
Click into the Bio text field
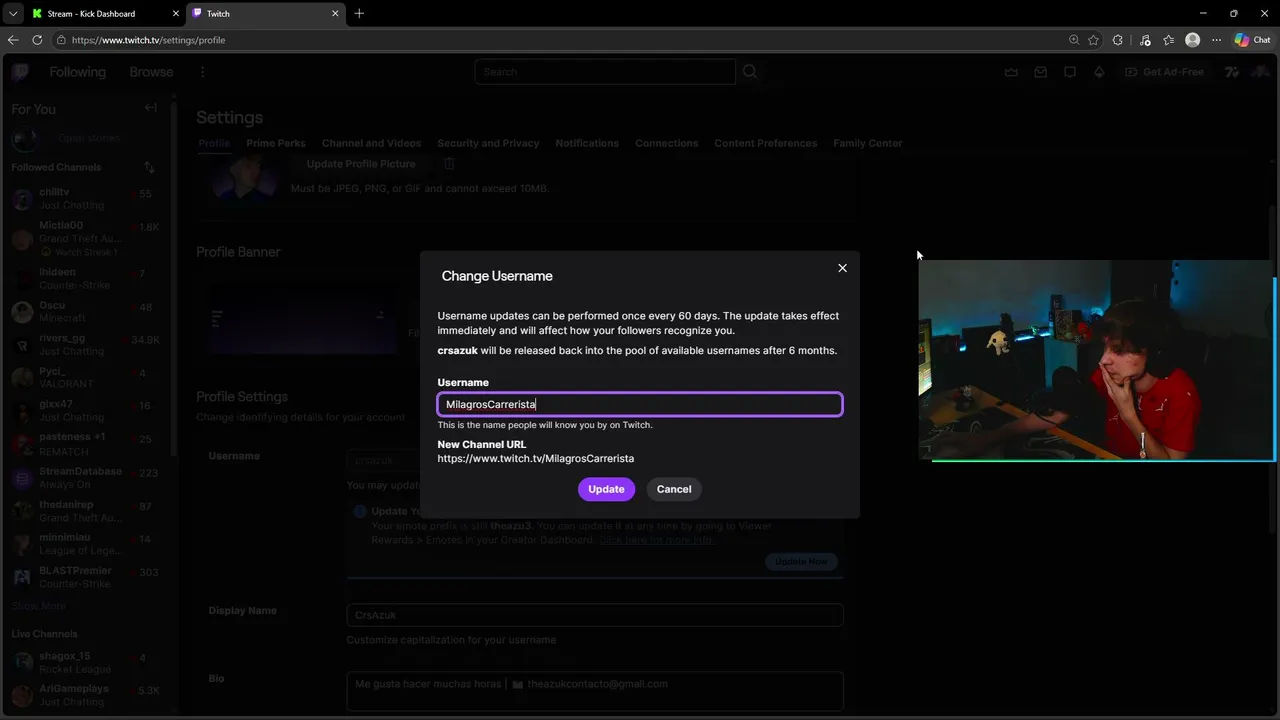595,692
